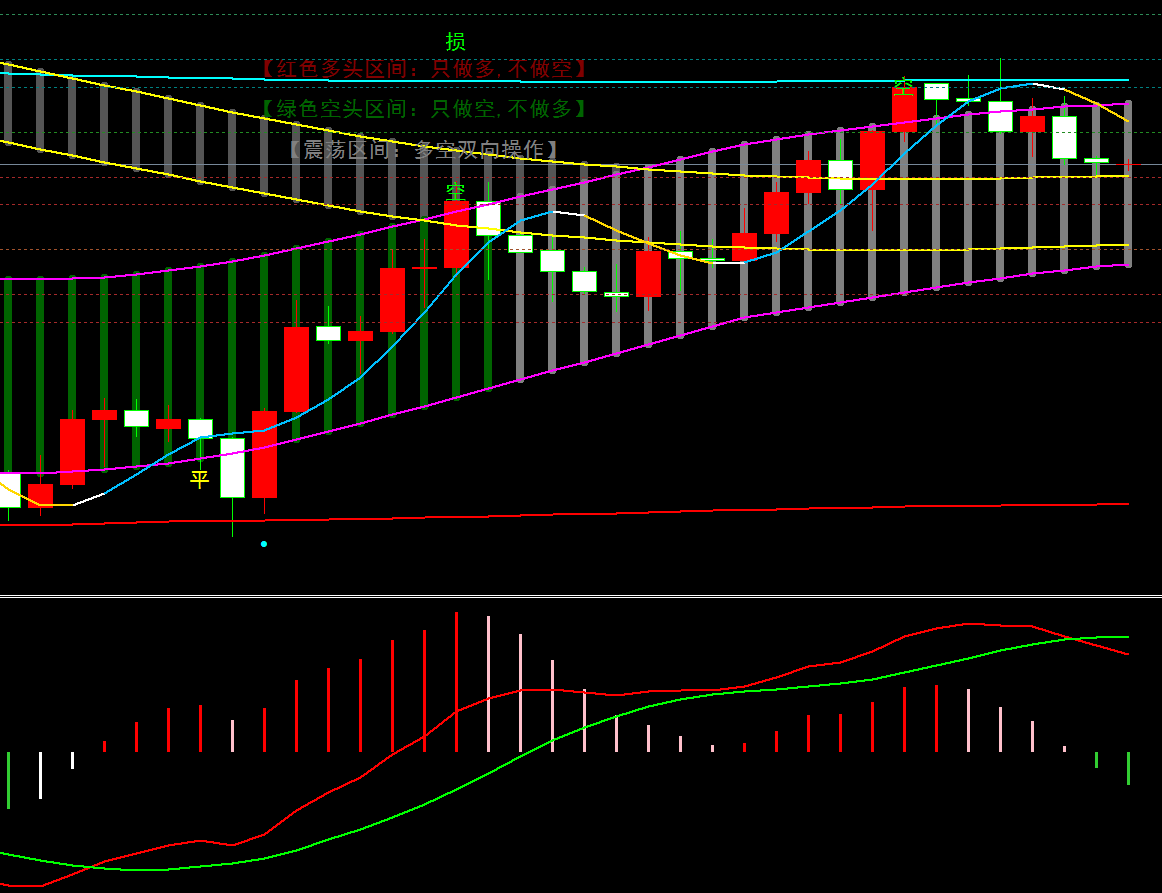
Task: Select the rightmost small green candle
Action: [1096, 160]
